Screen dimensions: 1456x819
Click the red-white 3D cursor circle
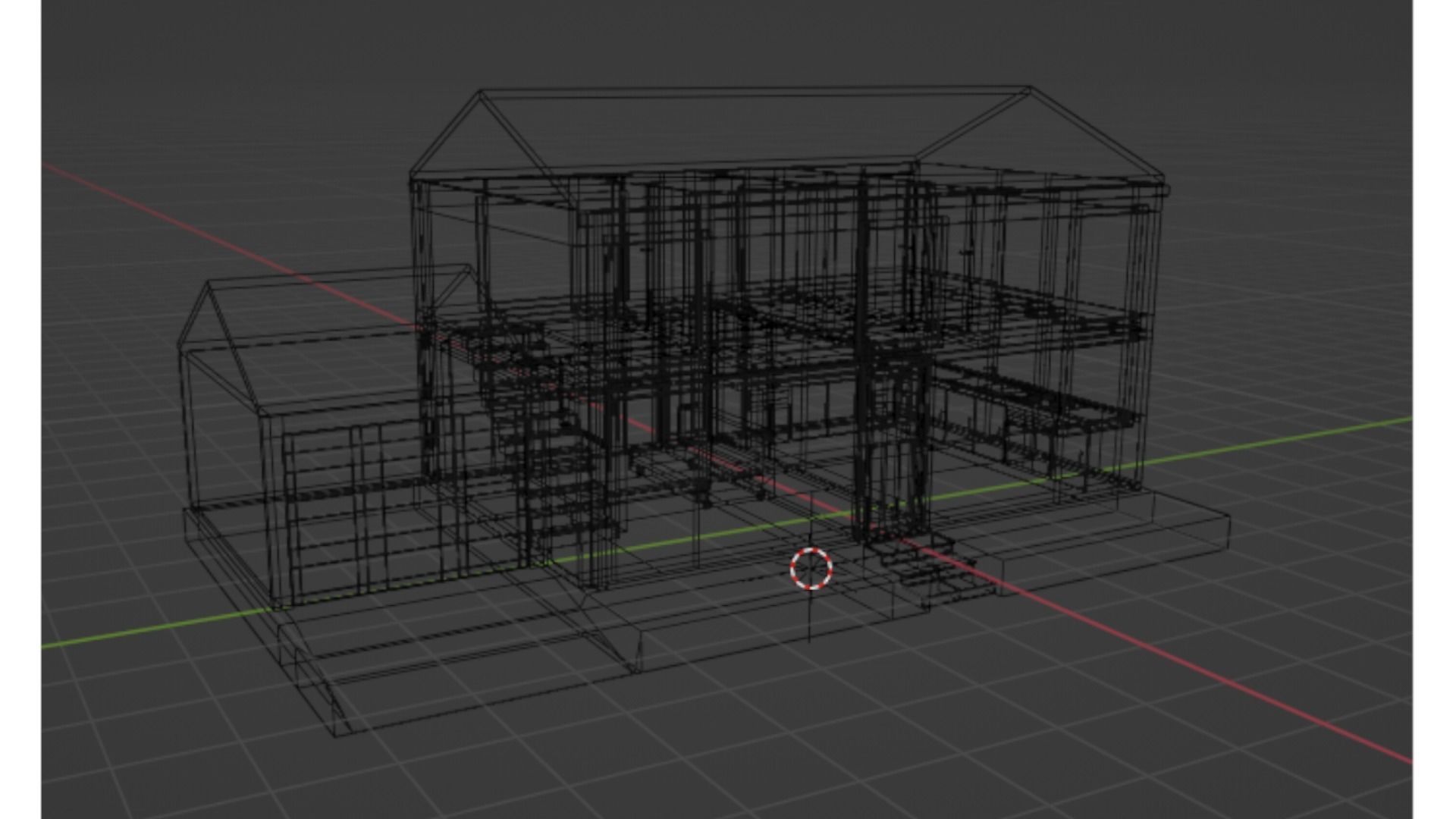pyautogui.click(x=811, y=568)
